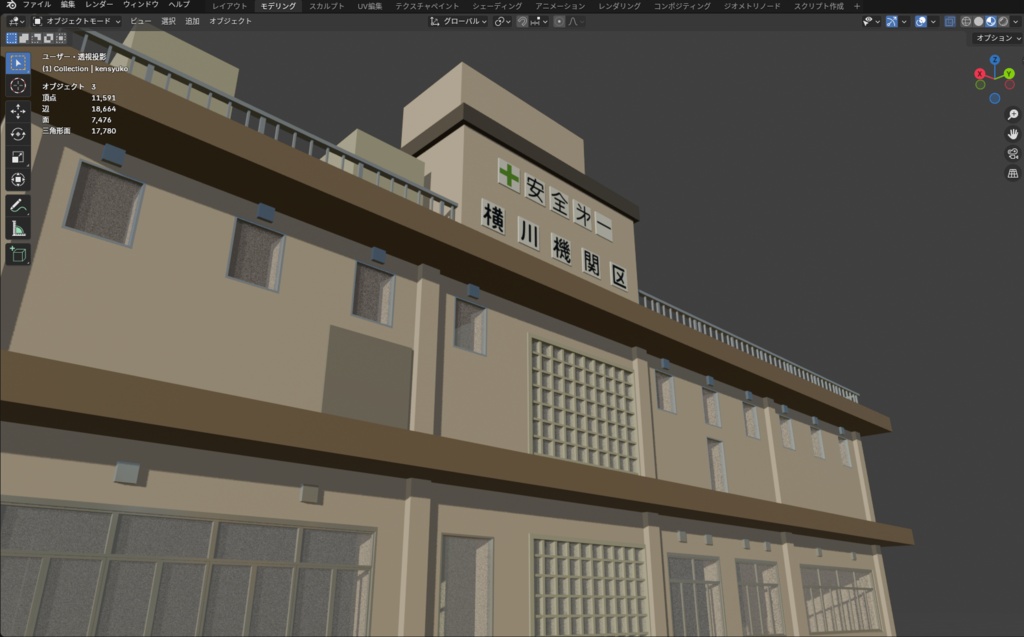Choose subtract selection mode icon
This screenshot has width=1024, height=637.
coord(37,39)
